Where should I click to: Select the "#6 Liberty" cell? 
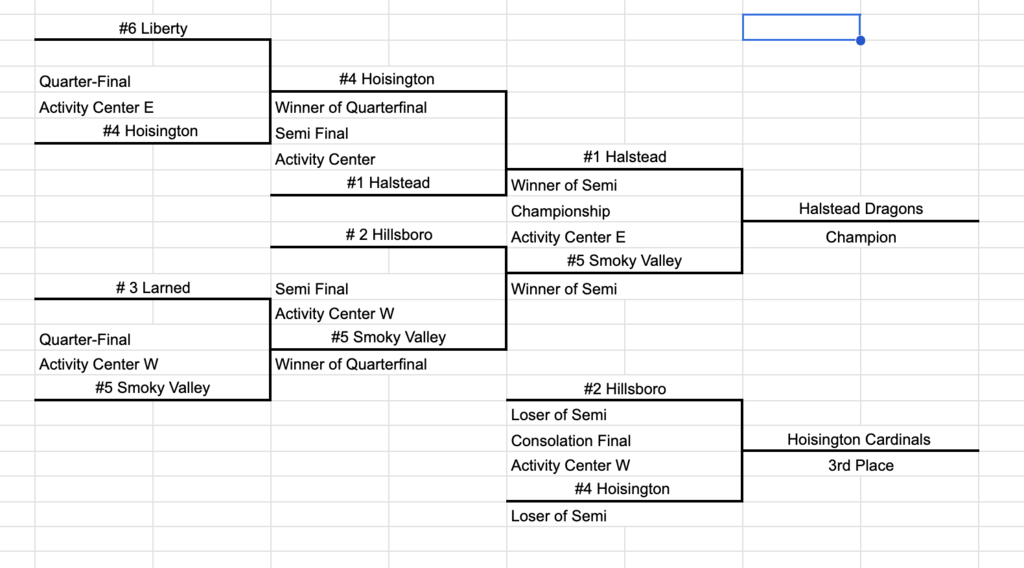[x=153, y=28]
